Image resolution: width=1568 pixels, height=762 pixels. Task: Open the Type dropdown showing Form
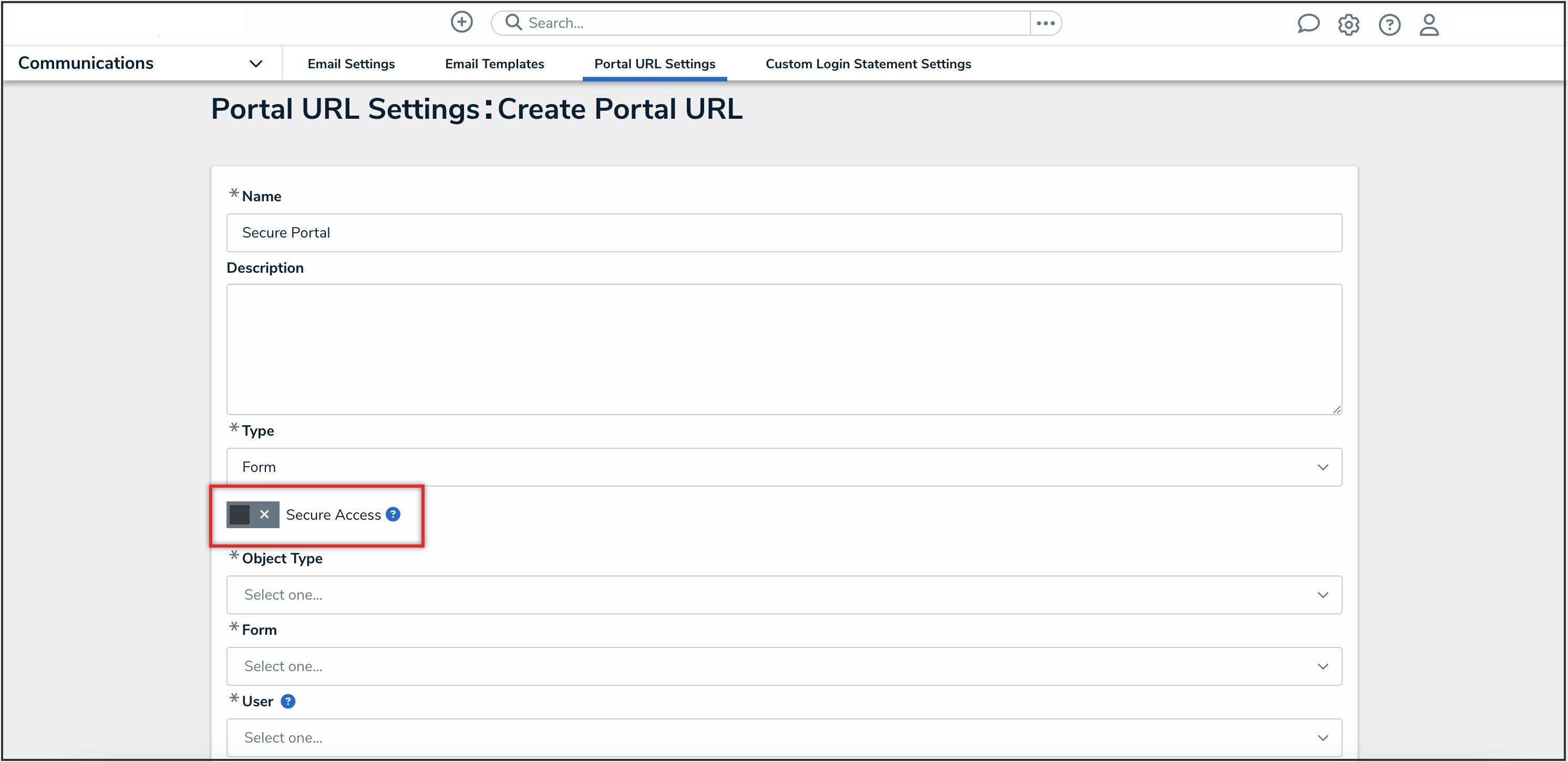click(x=783, y=467)
